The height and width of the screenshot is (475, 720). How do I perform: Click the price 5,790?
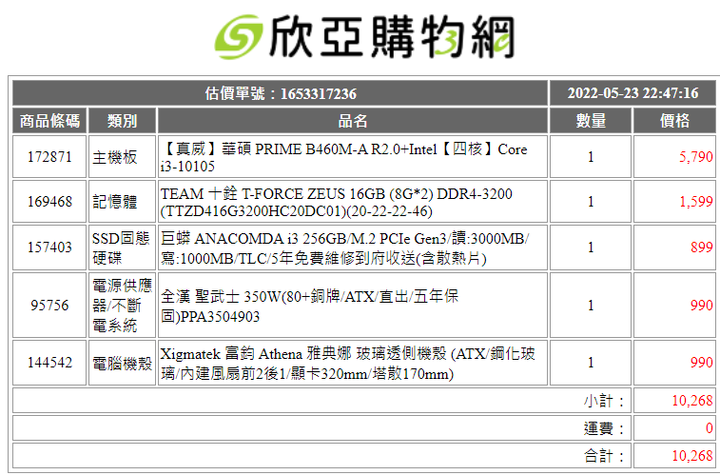tap(696, 157)
